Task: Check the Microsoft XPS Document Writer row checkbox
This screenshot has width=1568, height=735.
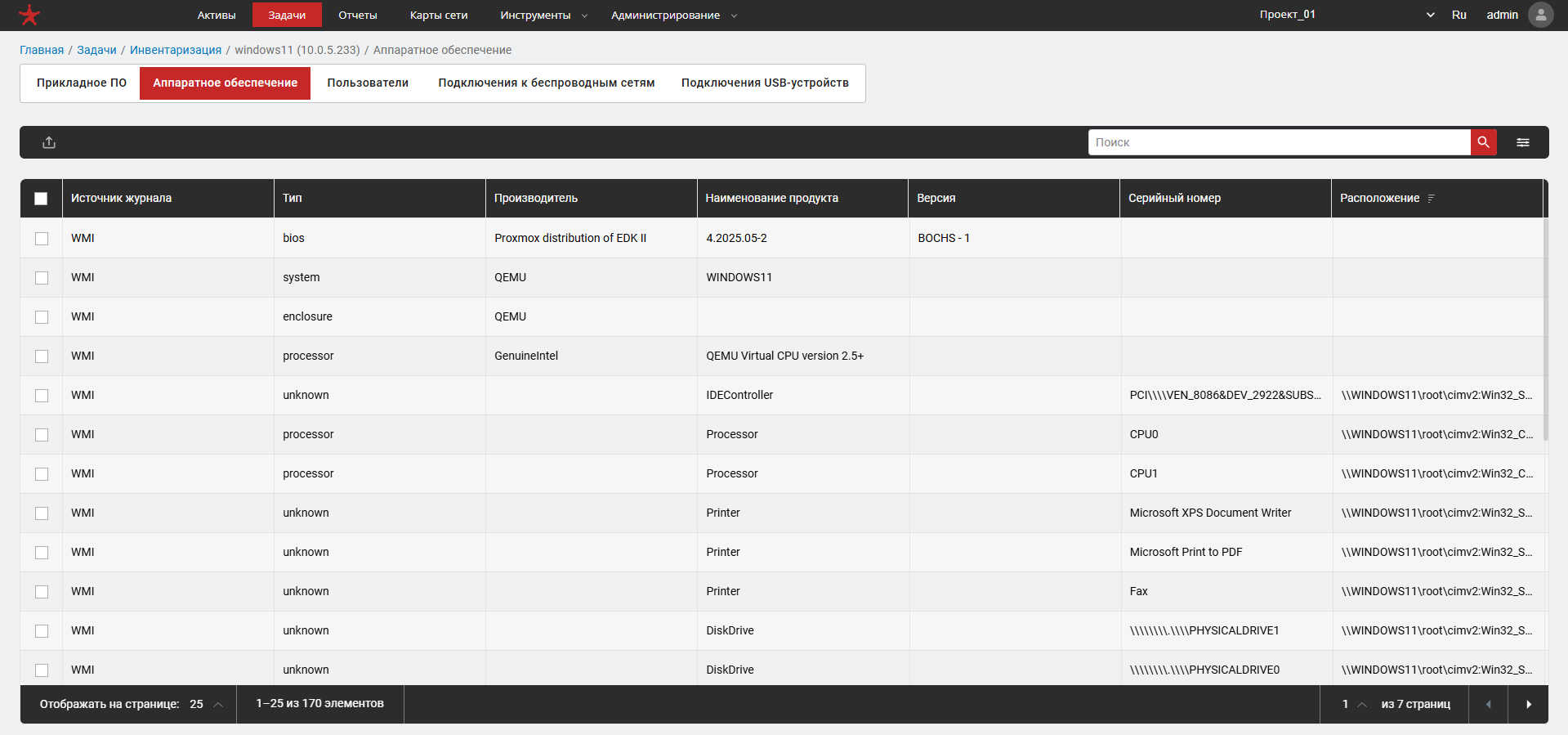Action: point(42,513)
